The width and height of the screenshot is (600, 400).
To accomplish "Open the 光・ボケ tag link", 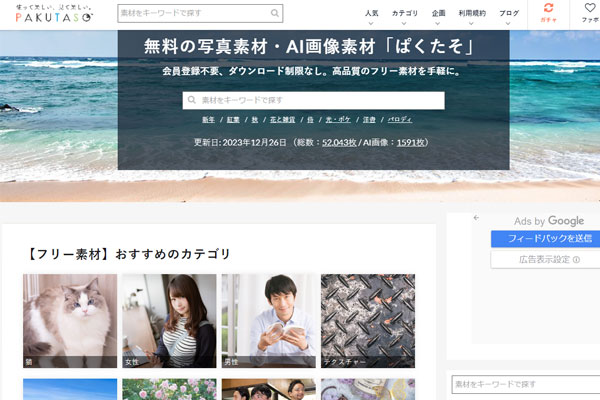I will click(338, 120).
